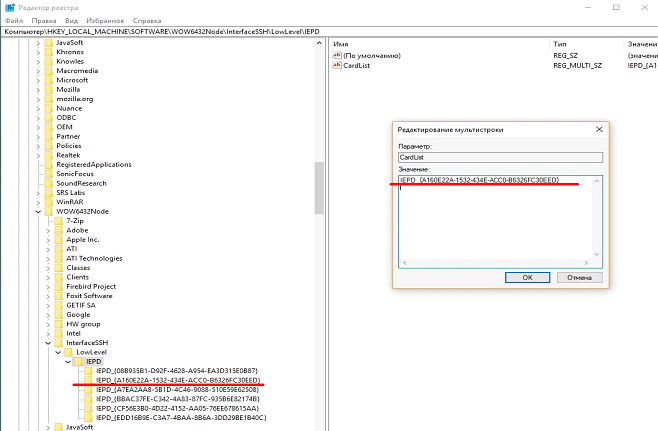This screenshot has width=658, height=431.
Task: Expand the Microsoft key in tree
Action: coord(38,80)
